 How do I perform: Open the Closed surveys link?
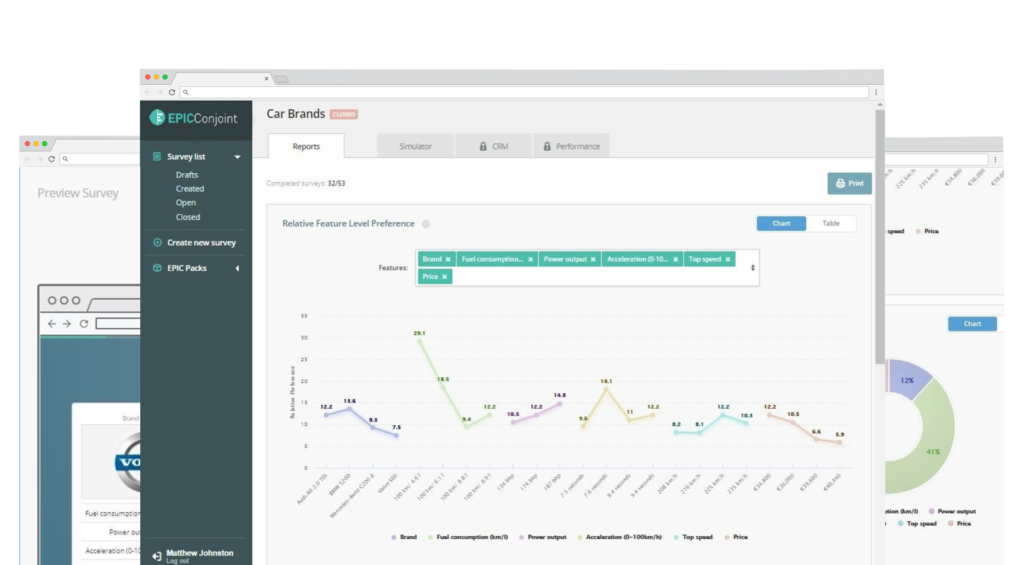click(187, 217)
